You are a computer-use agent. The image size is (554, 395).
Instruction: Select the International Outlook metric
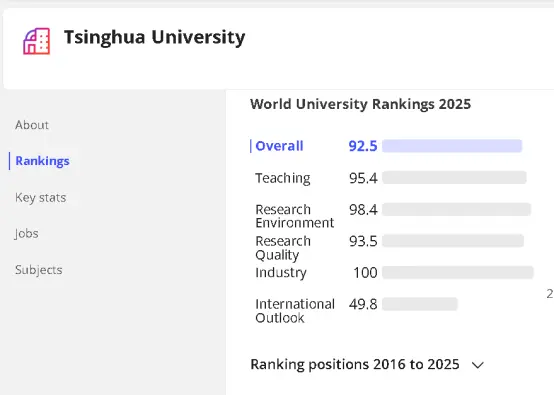[x=295, y=311]
